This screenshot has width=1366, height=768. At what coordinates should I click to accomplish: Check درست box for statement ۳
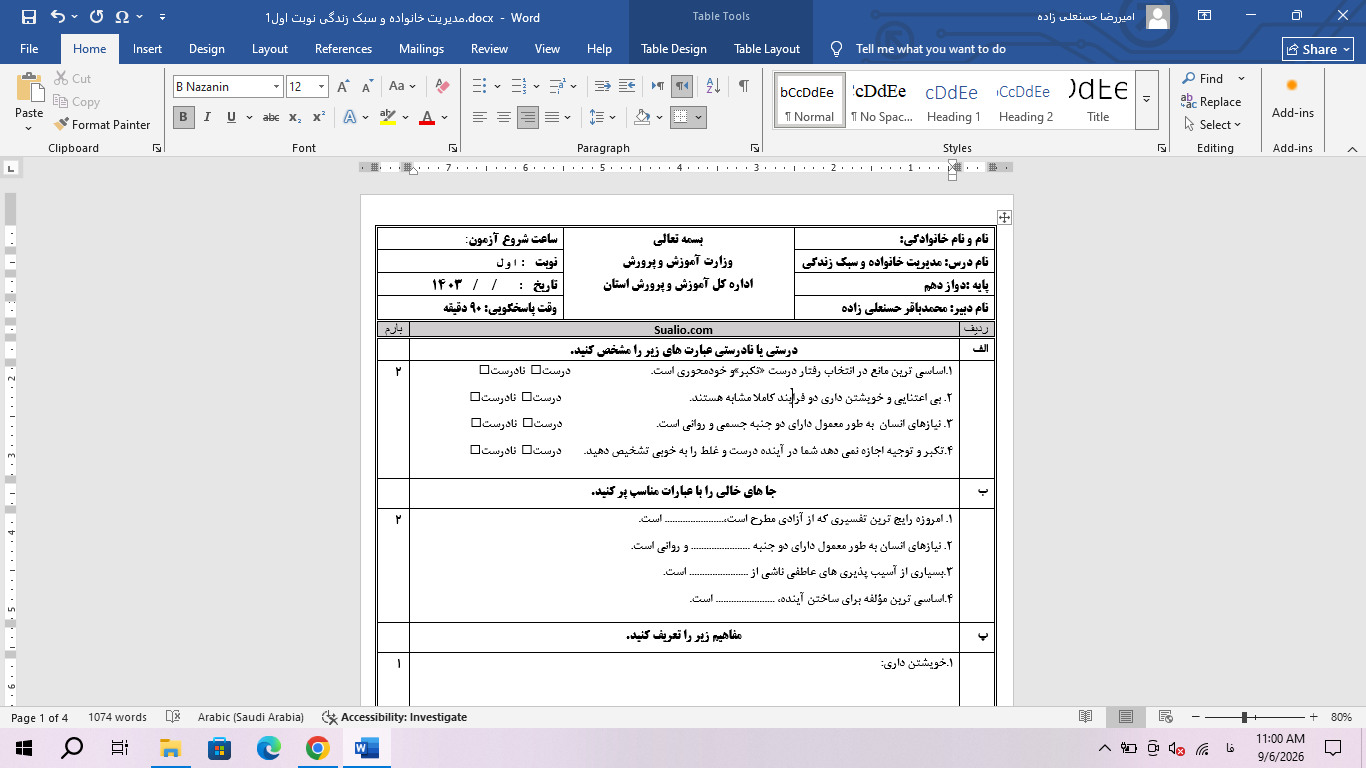pyautogui.click(x=527, y=423)
